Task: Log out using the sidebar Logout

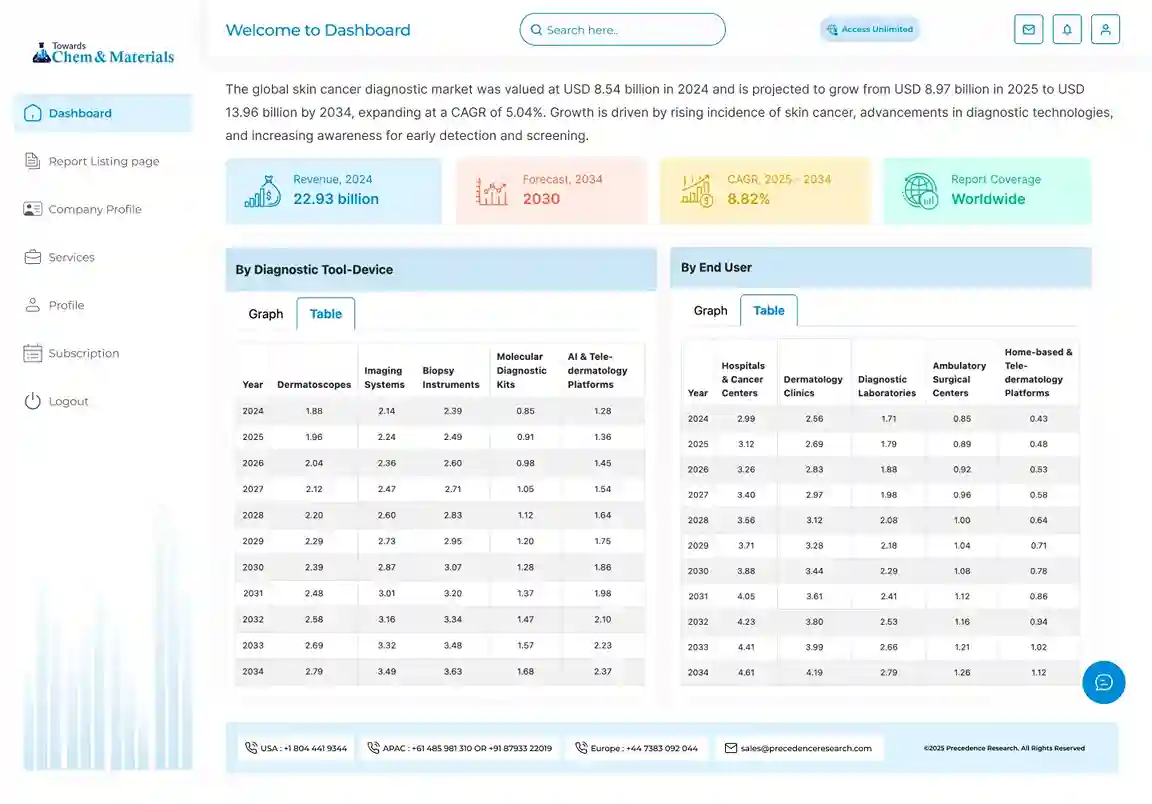Action: 68,401
